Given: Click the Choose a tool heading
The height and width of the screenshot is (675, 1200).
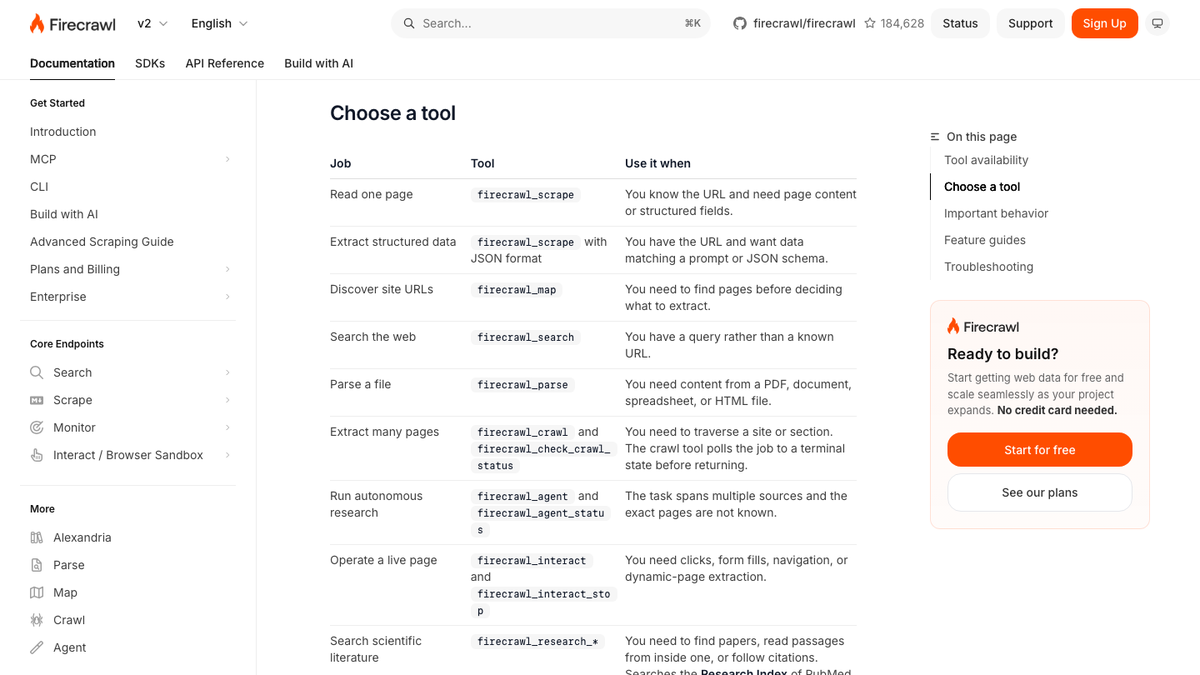Looking at the screenshot, I should point(393,113).
